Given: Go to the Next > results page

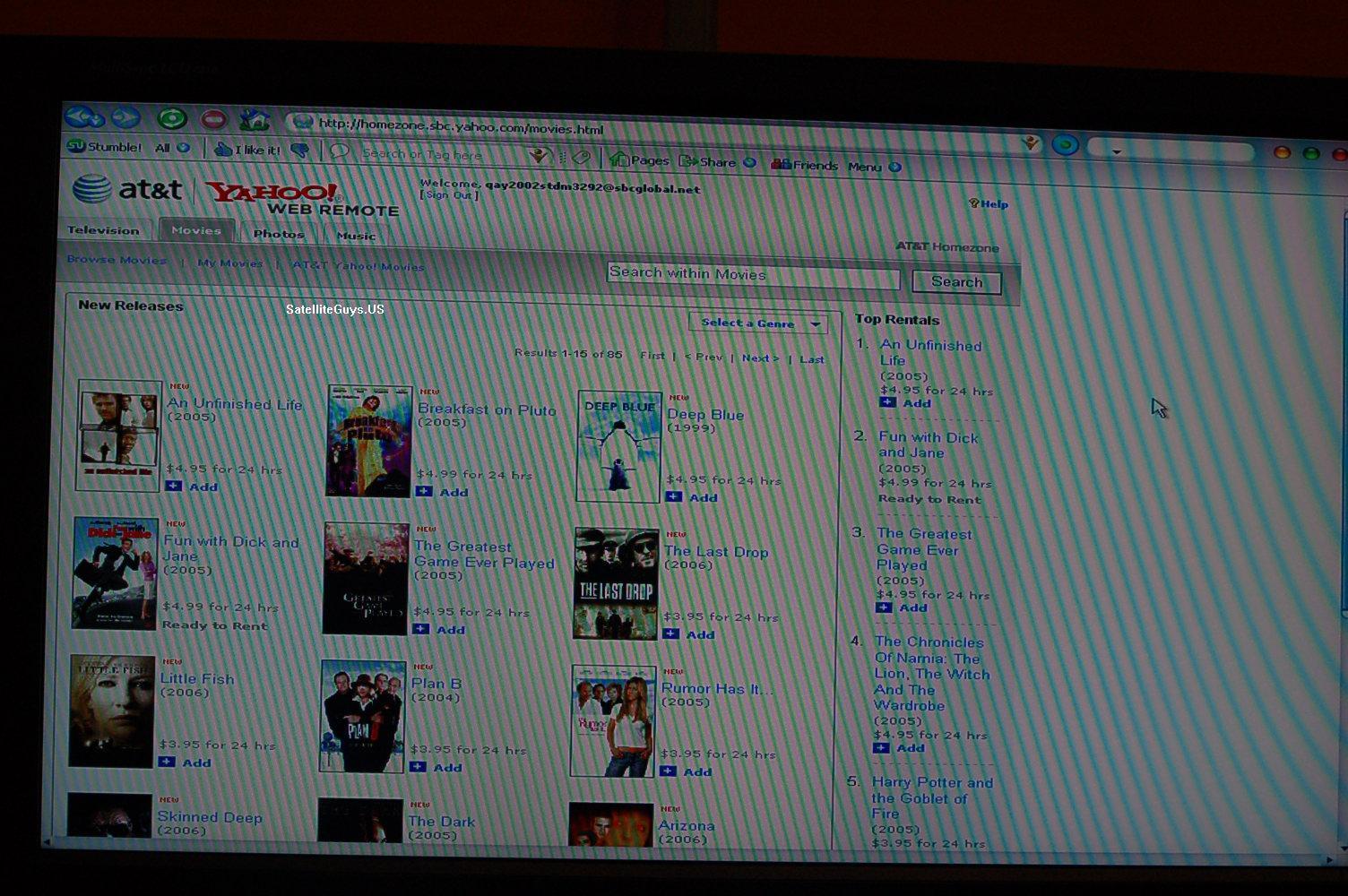Looking at the screenshot, I should click(x=760, y=358).
